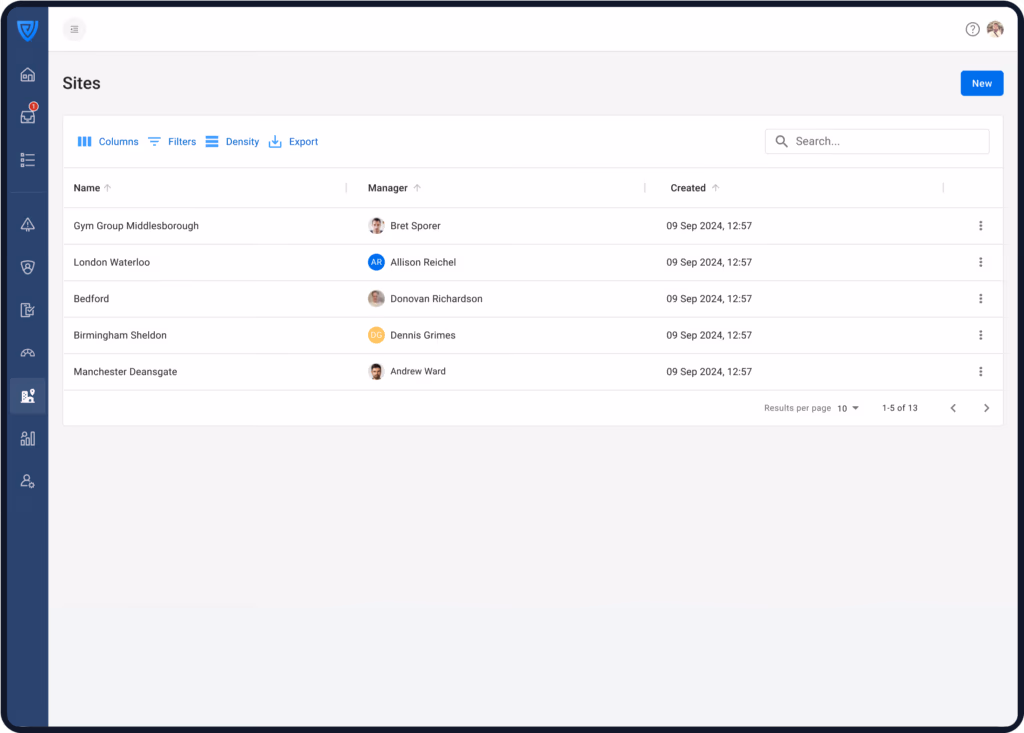
Task: Sort by the Name column header
Action: (x=87, y=188)
